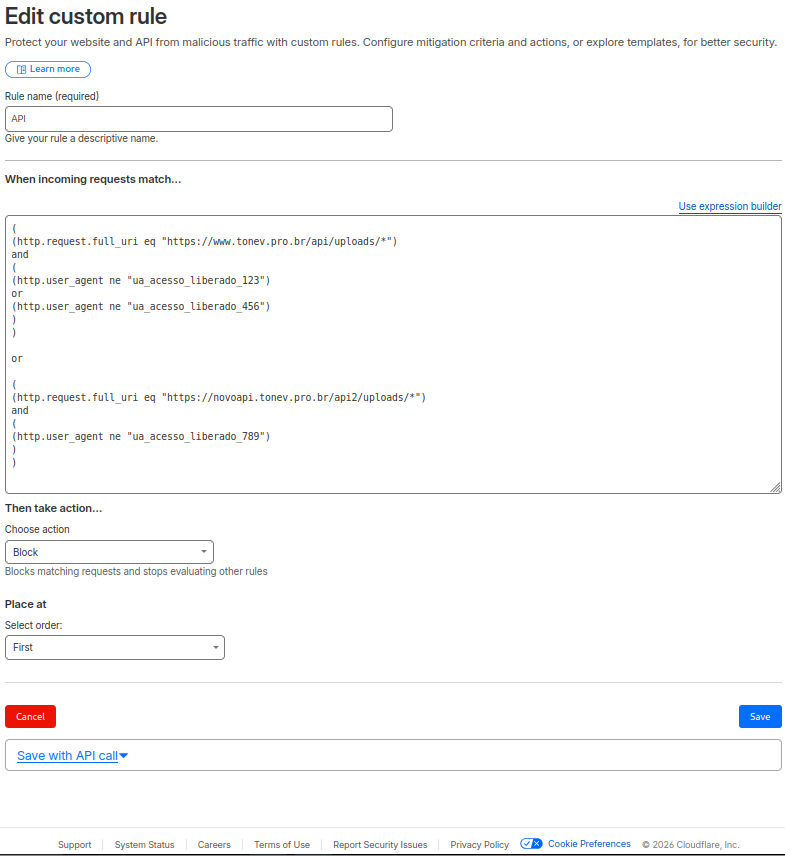View the Privacy Policy
This screenshot has height=856, width=785.
pyautogui.click(x=479, y=845)
